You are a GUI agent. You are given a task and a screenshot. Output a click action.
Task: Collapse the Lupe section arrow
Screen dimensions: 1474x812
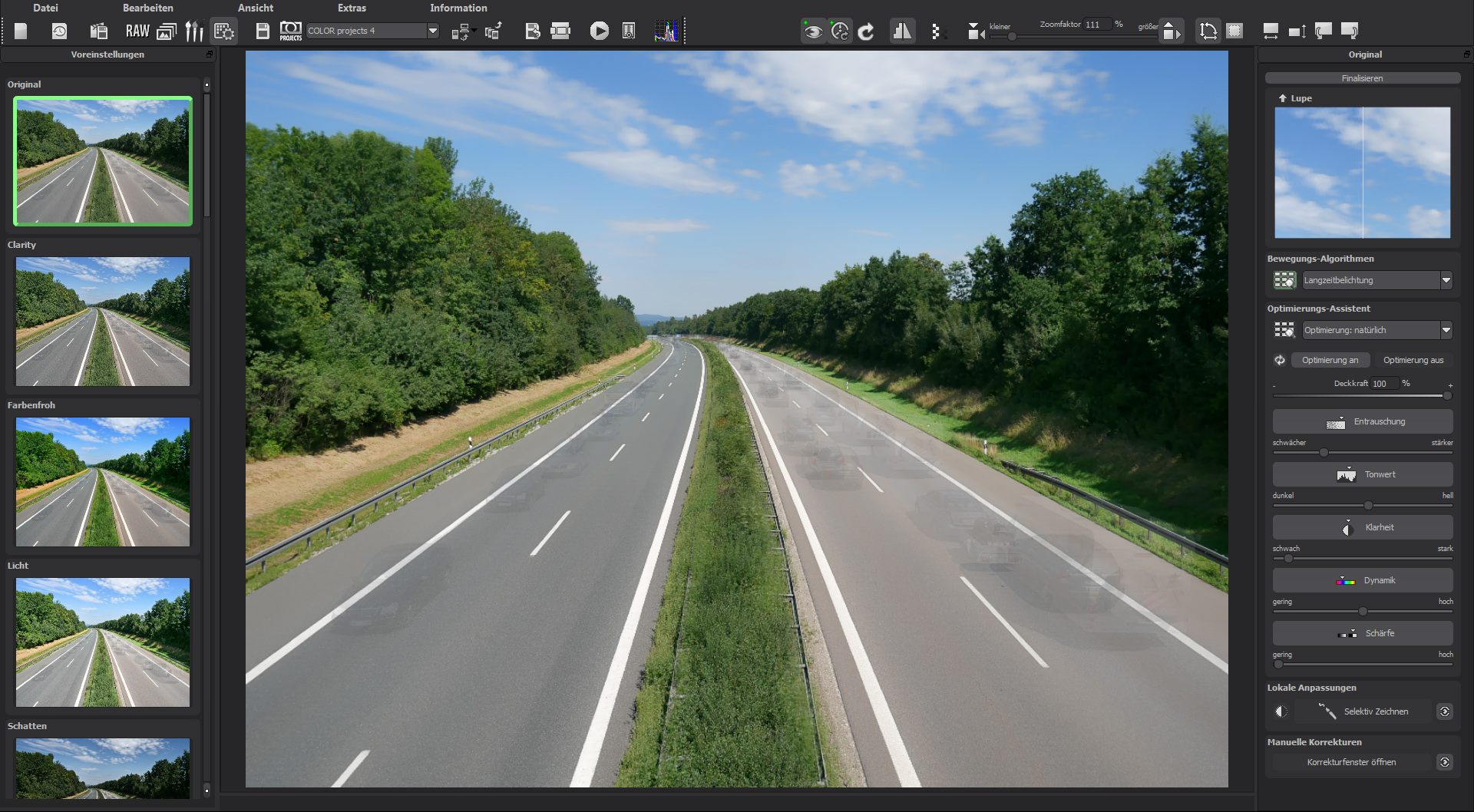point(1282,98)
